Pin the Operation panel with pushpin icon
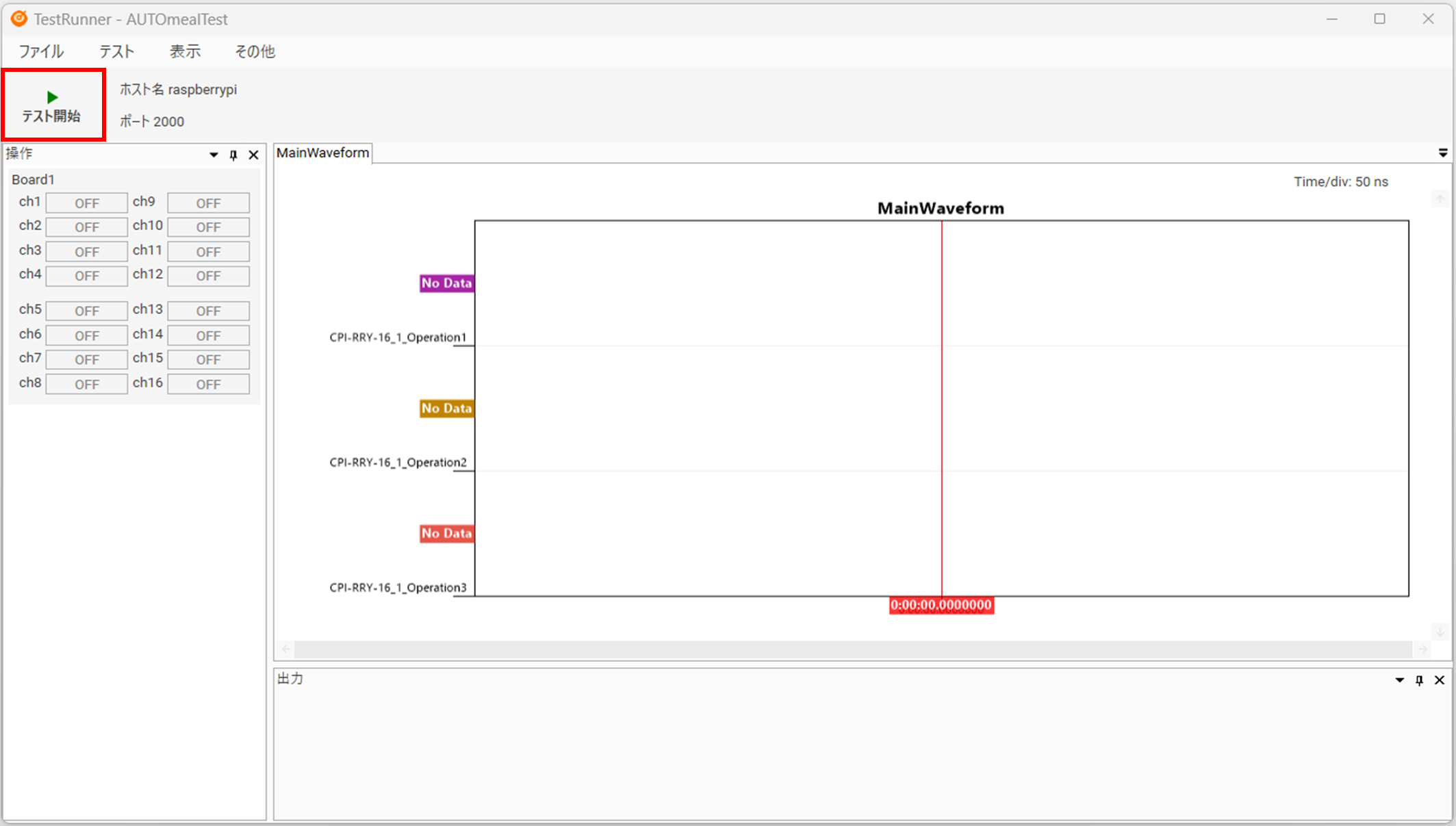This screenshot has height=826, width=1456. point(233,155)
